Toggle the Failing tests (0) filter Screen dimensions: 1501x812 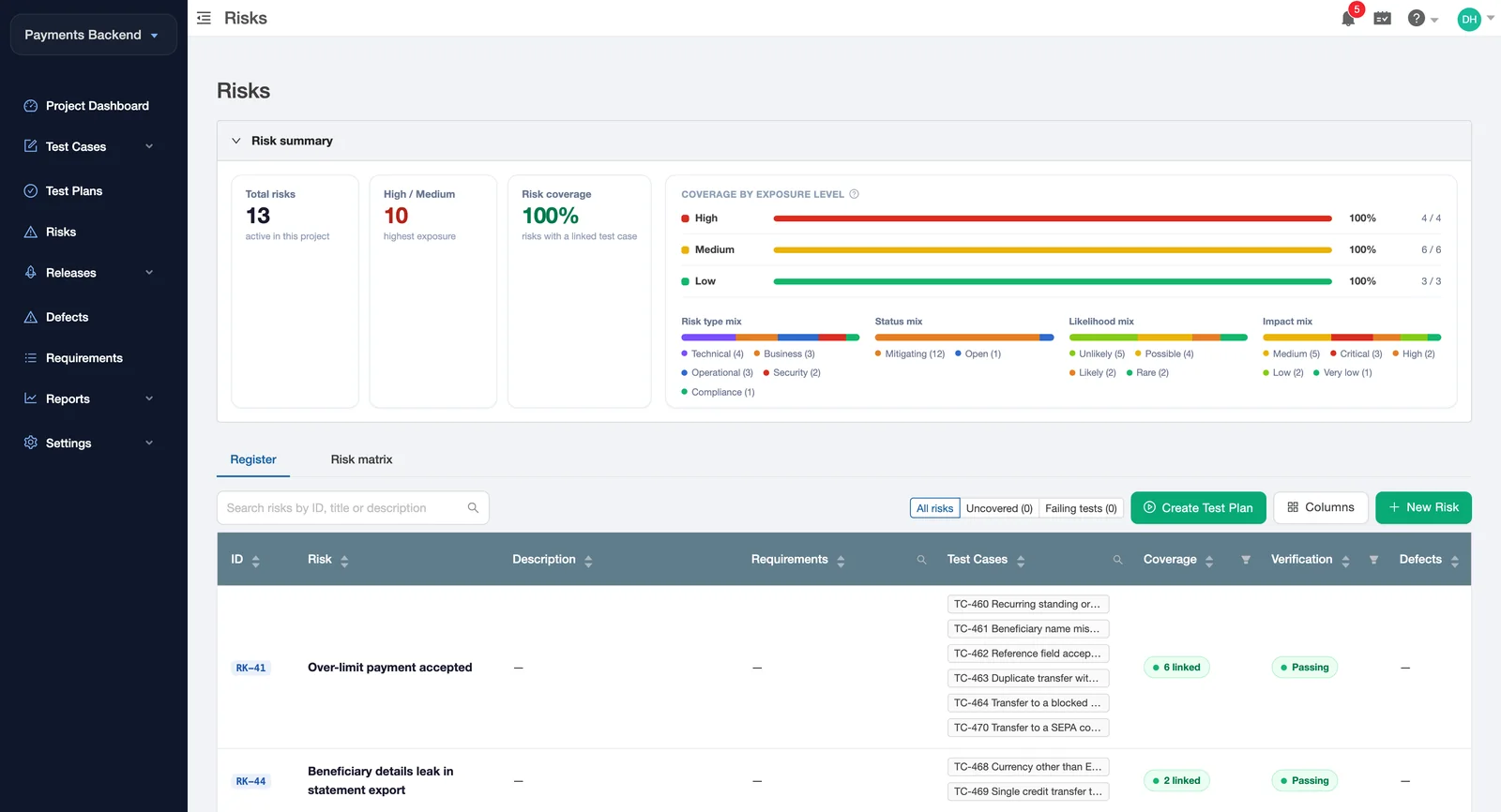1081,508
